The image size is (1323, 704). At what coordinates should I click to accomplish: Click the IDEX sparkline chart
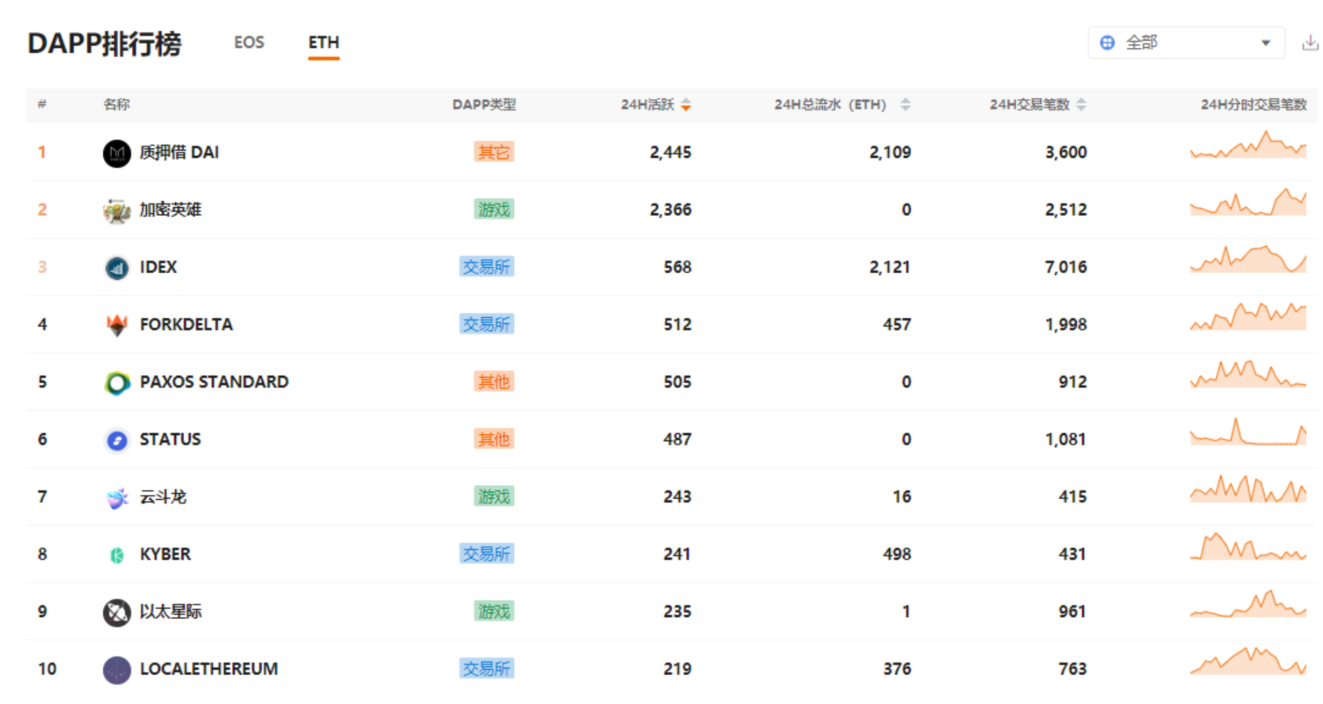tap(1248, 259)
